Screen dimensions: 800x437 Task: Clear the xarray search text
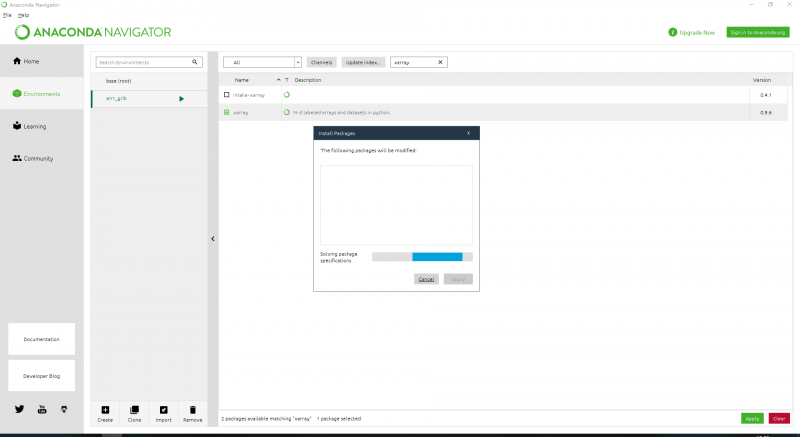pos(441,62)
